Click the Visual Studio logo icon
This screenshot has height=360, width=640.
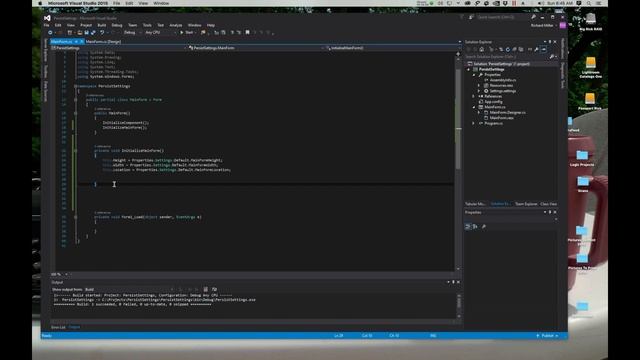coord(47,18)
